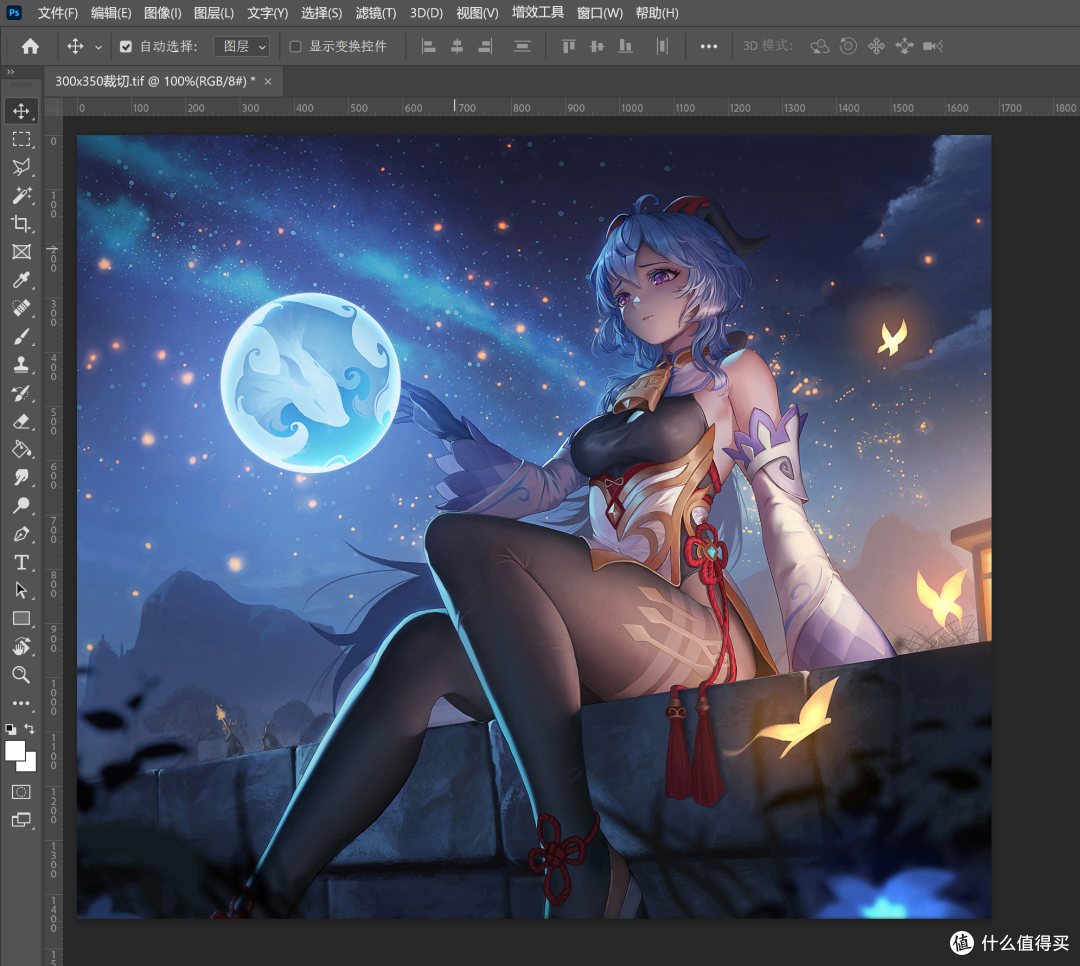Viewport: 1080px width, 966px height.
Task: Open the 滤镜(T) menu
Action: 375,13
